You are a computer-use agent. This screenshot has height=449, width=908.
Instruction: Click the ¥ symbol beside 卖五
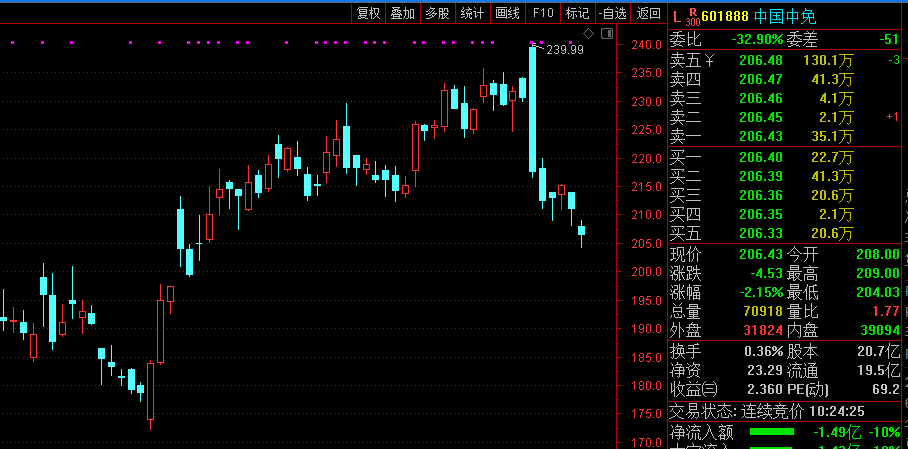[709, 61]
